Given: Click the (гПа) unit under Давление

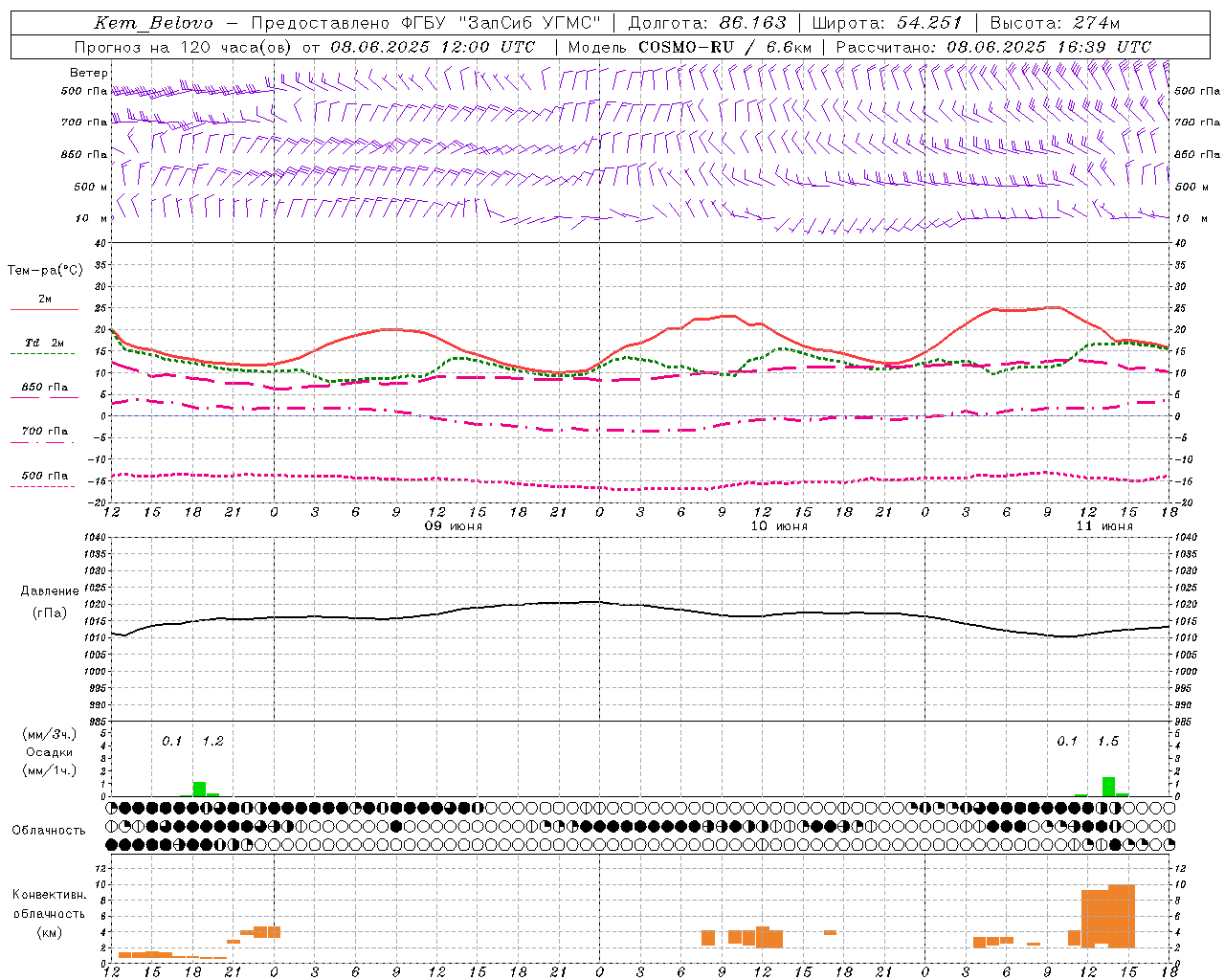Looking at the screenshot, I should [x=50, y=612].
